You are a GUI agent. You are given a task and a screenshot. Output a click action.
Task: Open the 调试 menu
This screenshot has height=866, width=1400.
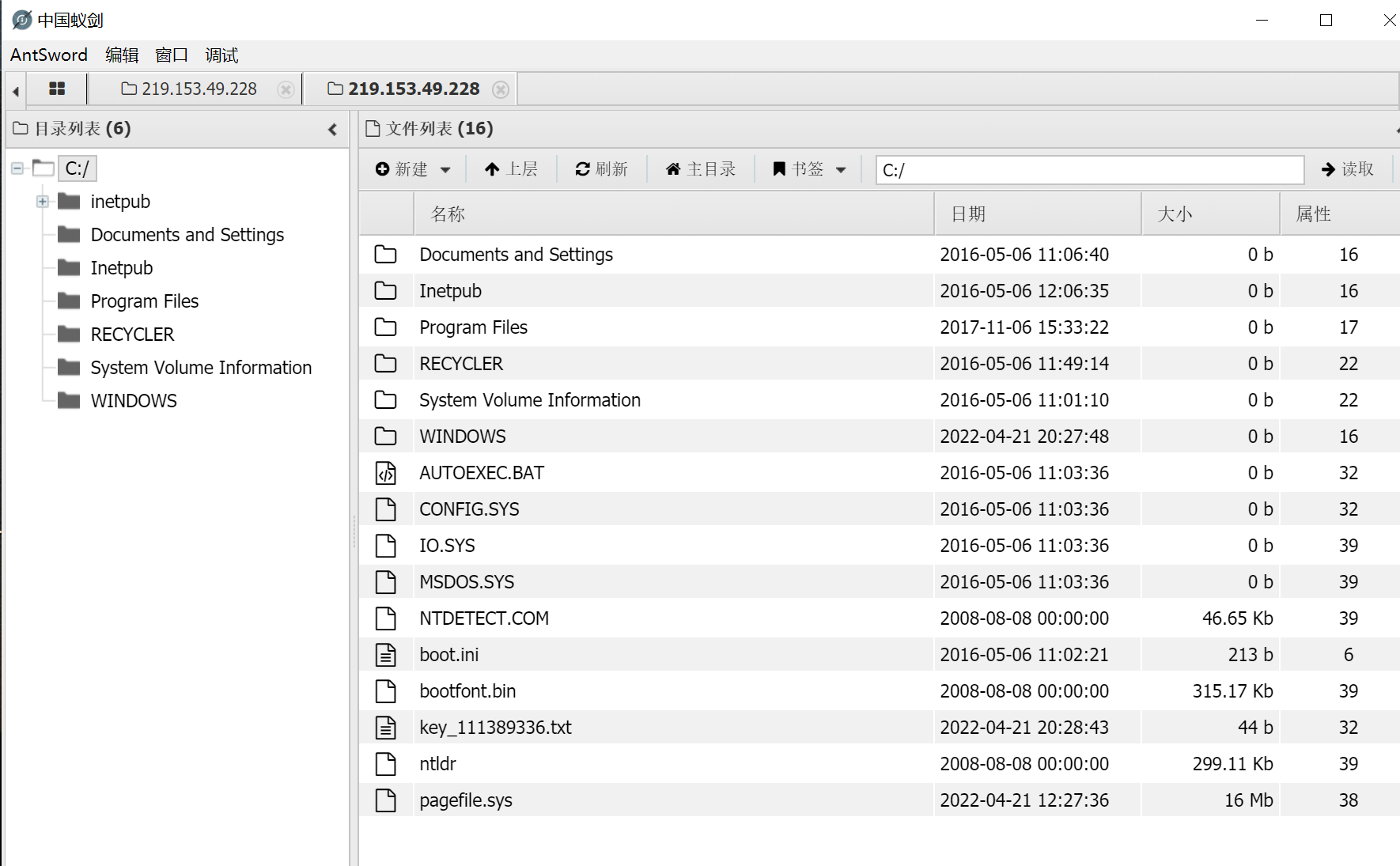[x=221, y=55]
